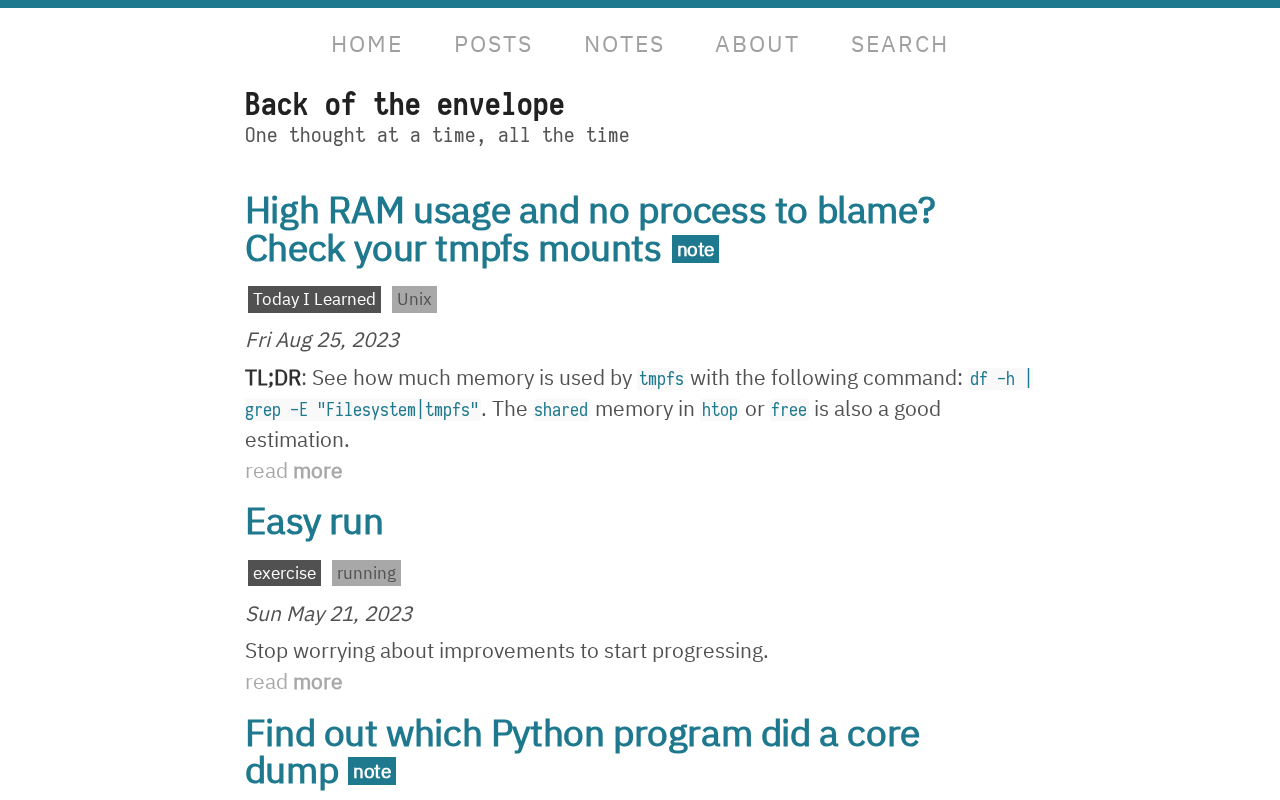Open the SEARCH page
This screenshot has height=800, width=1280.
coord(899,44)
